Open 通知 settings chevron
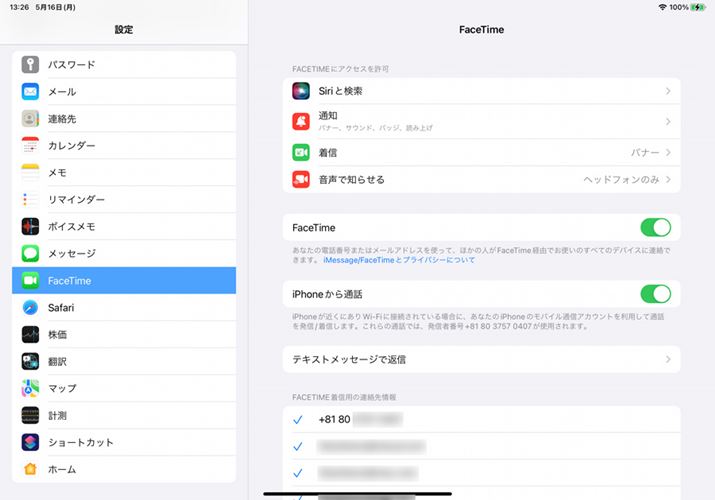Viewport: 715px width, 500px height. tap(668, 121)
